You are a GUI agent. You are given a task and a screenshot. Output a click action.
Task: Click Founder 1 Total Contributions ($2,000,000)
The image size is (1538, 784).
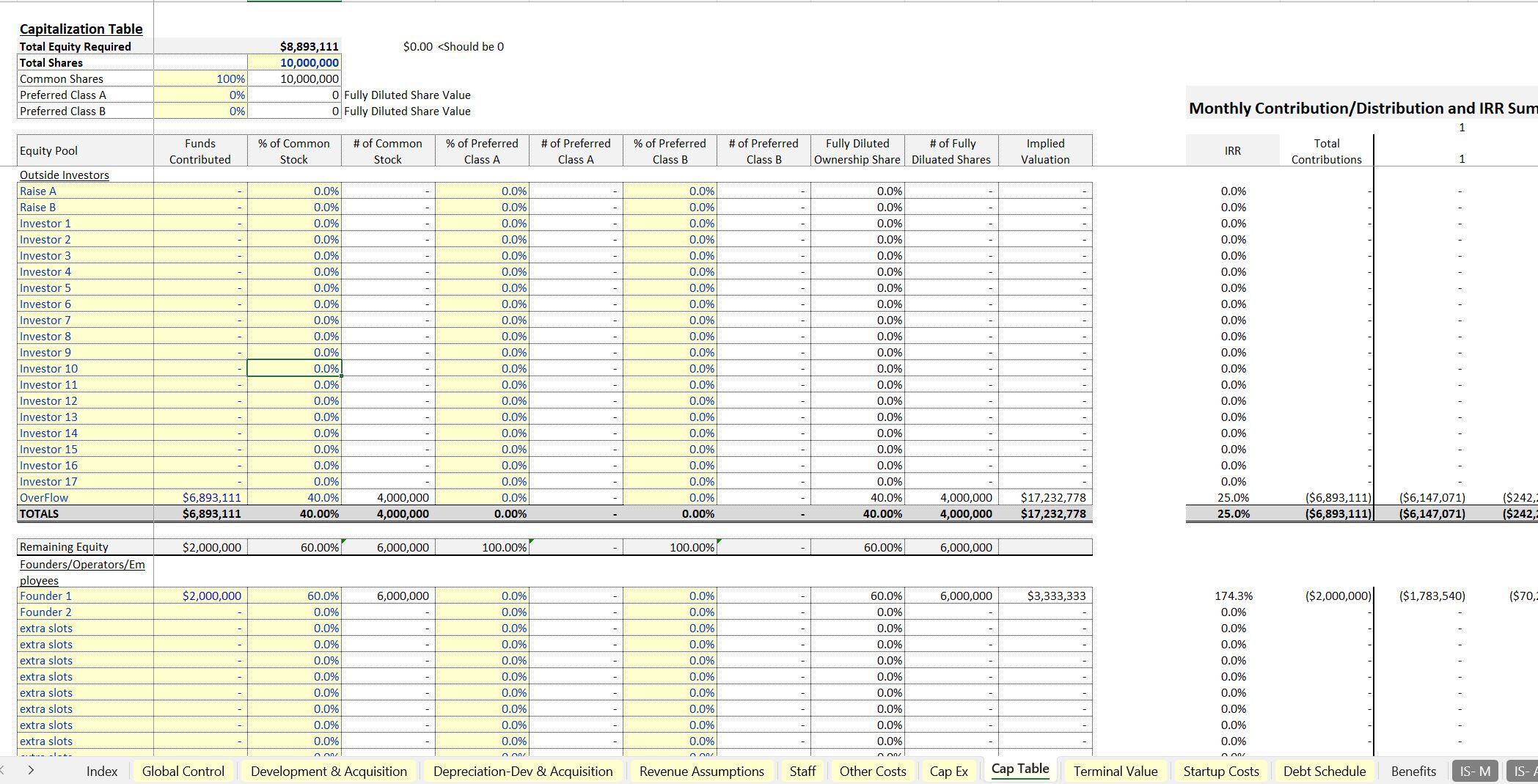[x=1327, y=596]
